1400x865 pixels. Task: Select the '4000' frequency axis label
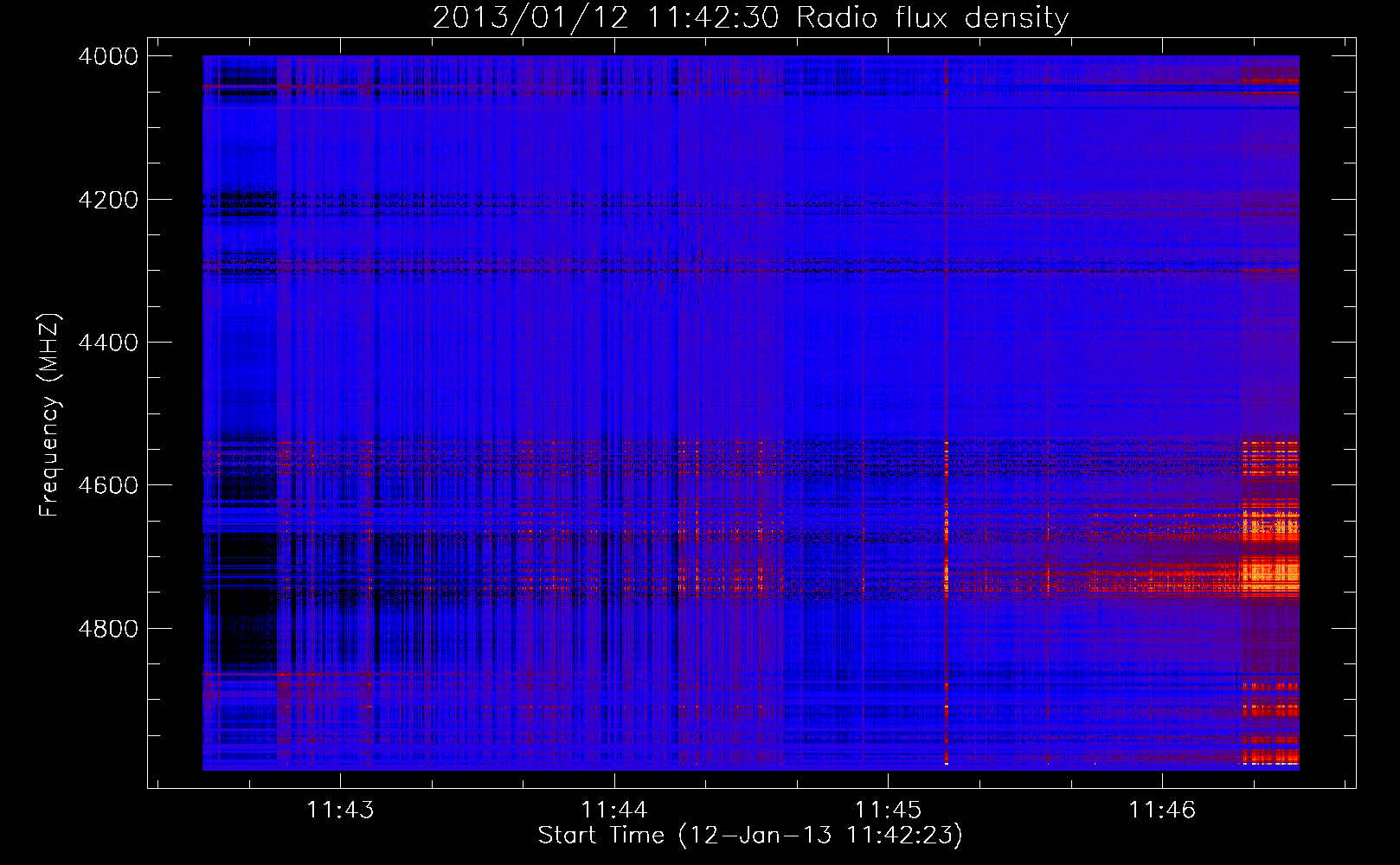(108, 56)
